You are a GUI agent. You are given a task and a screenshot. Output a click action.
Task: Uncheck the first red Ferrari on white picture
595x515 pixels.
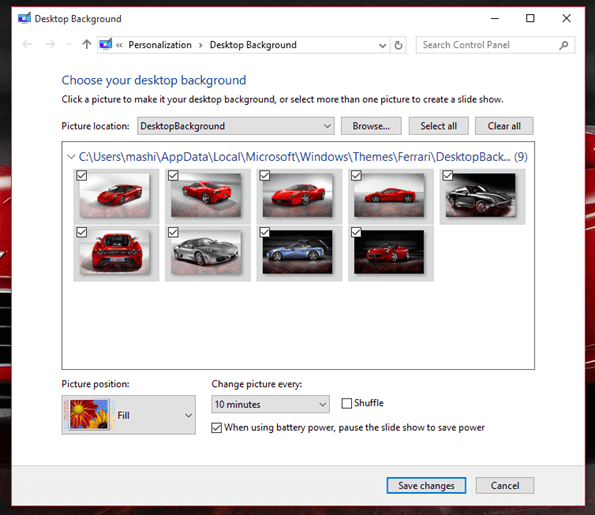82,175
